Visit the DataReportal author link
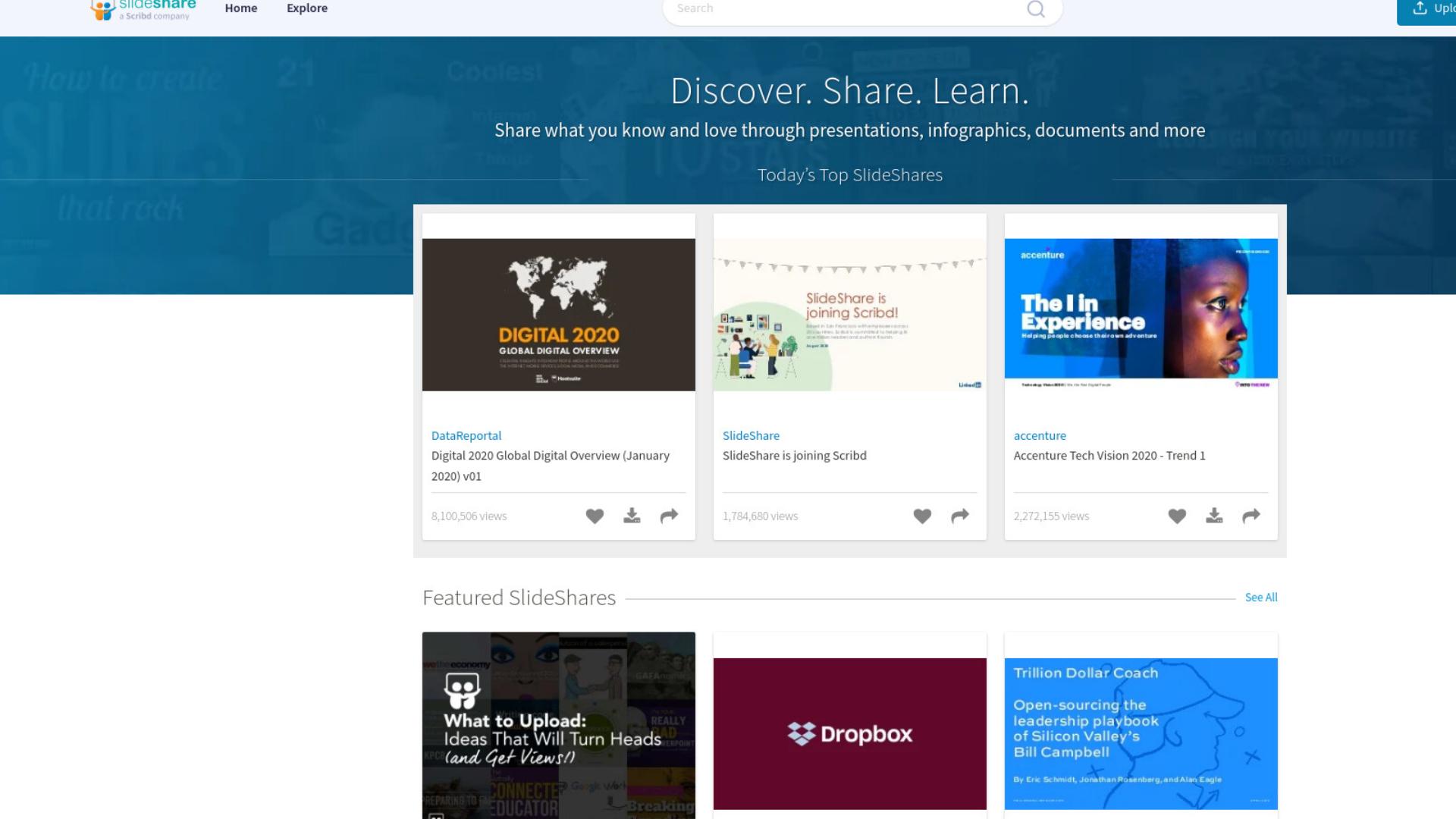The height and width of the screenshot is (819, 1456). [466, 435]
